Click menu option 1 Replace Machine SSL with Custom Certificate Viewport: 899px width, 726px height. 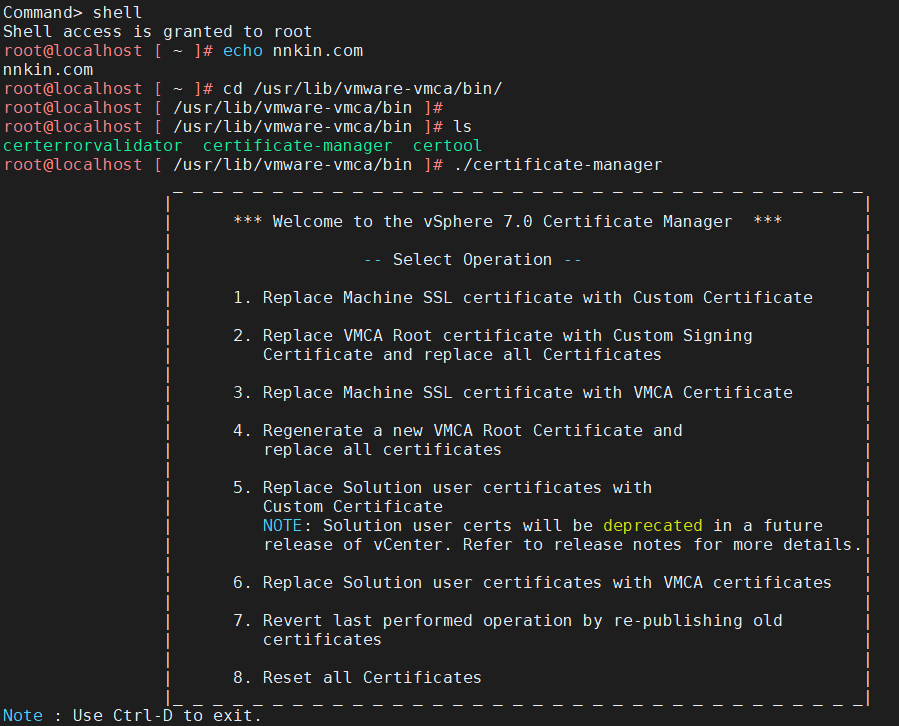tap(522, 297)
